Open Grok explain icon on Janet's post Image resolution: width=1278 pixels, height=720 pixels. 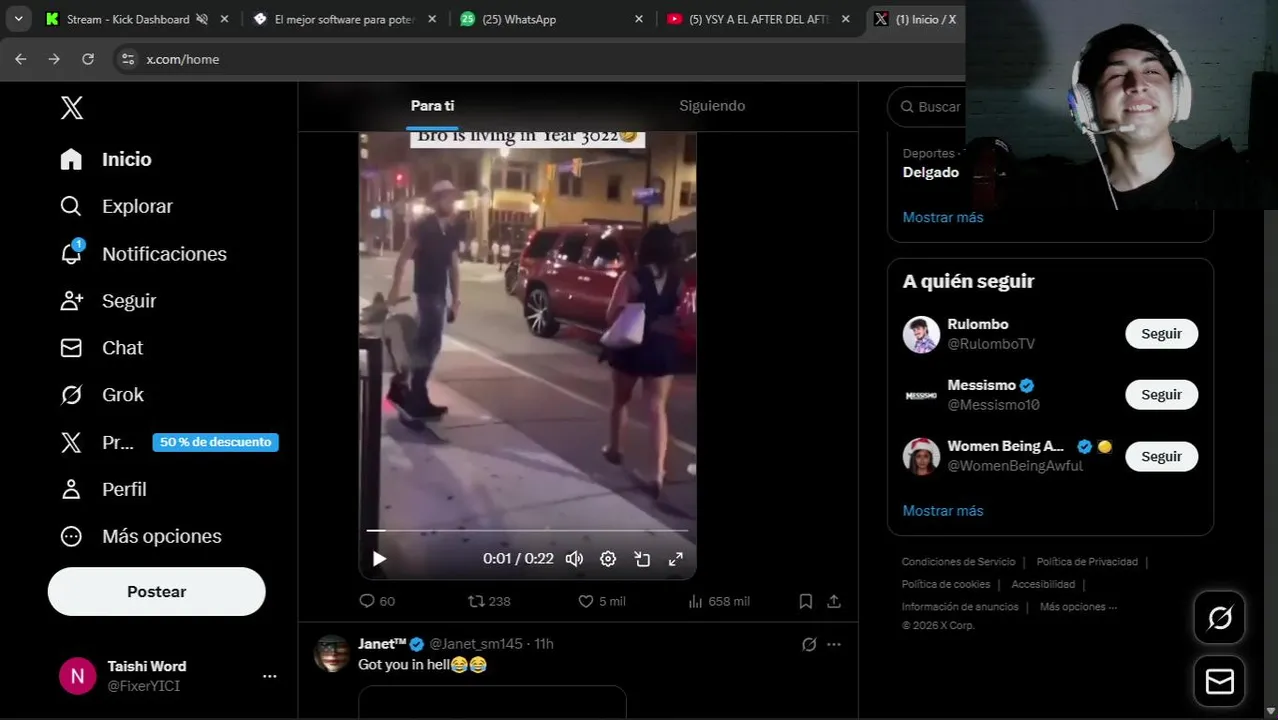click(809, 644)
